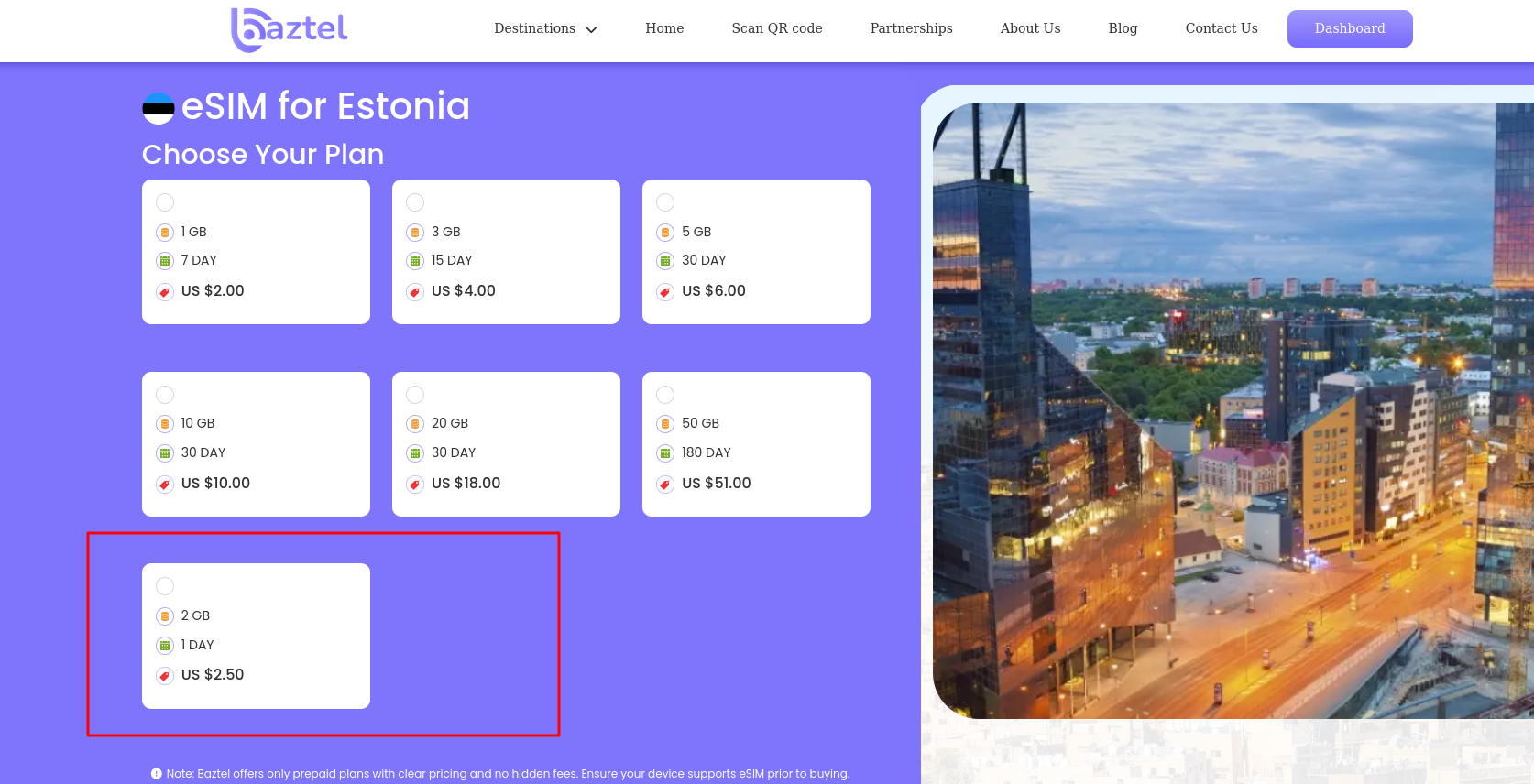Click the Estonia flag icon

click(159, 108)
